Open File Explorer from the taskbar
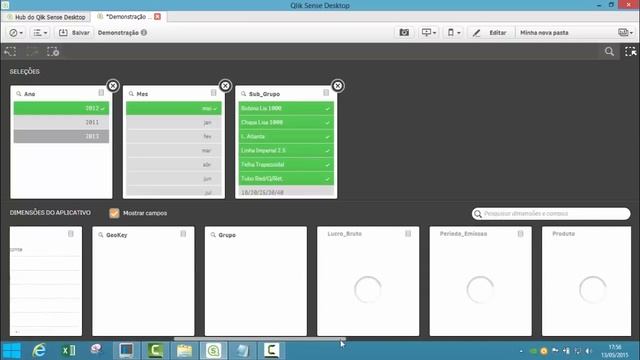The width and height of the screenshot is (640, 360). pyautogui.click(x=184, y=351)
